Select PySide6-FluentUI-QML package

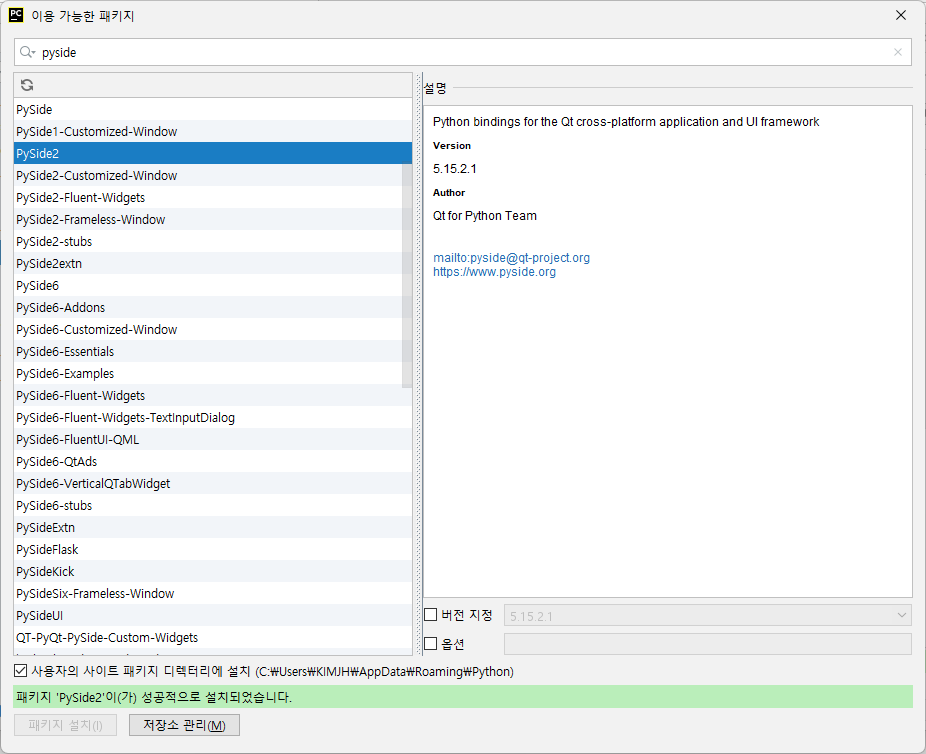click(213, 439)
